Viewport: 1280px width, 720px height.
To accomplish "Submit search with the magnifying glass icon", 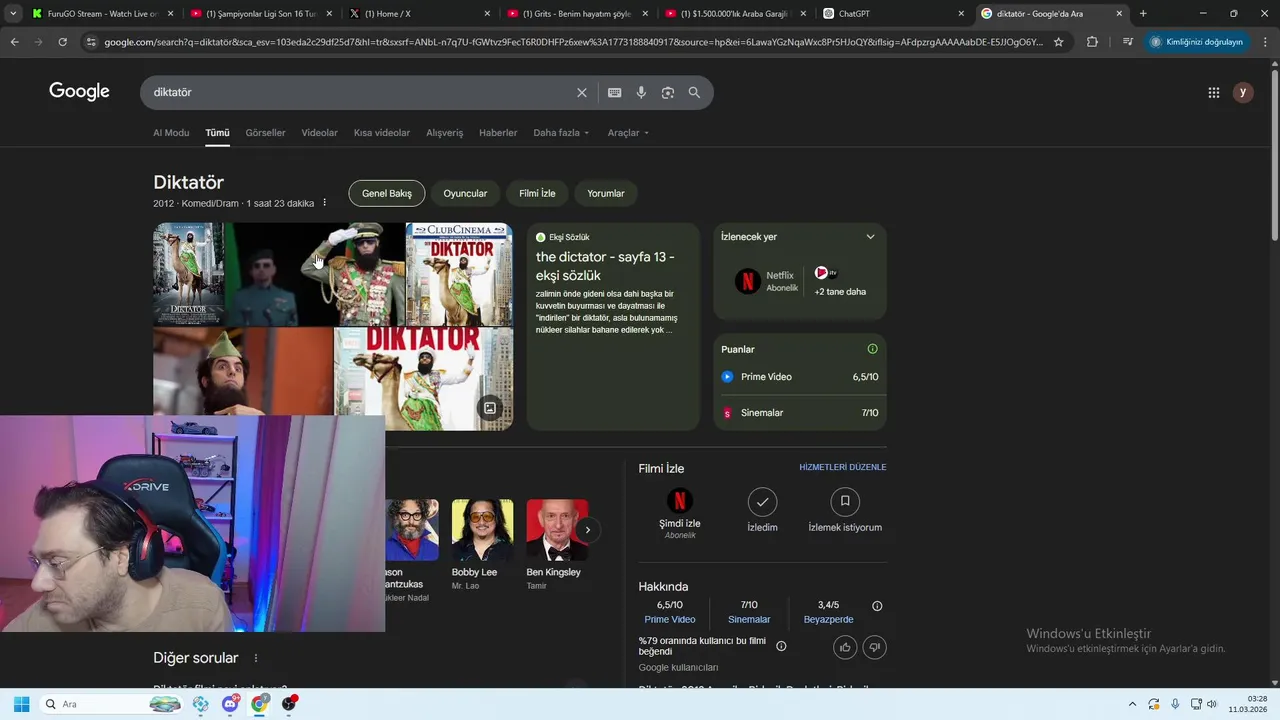I will 694,92.
